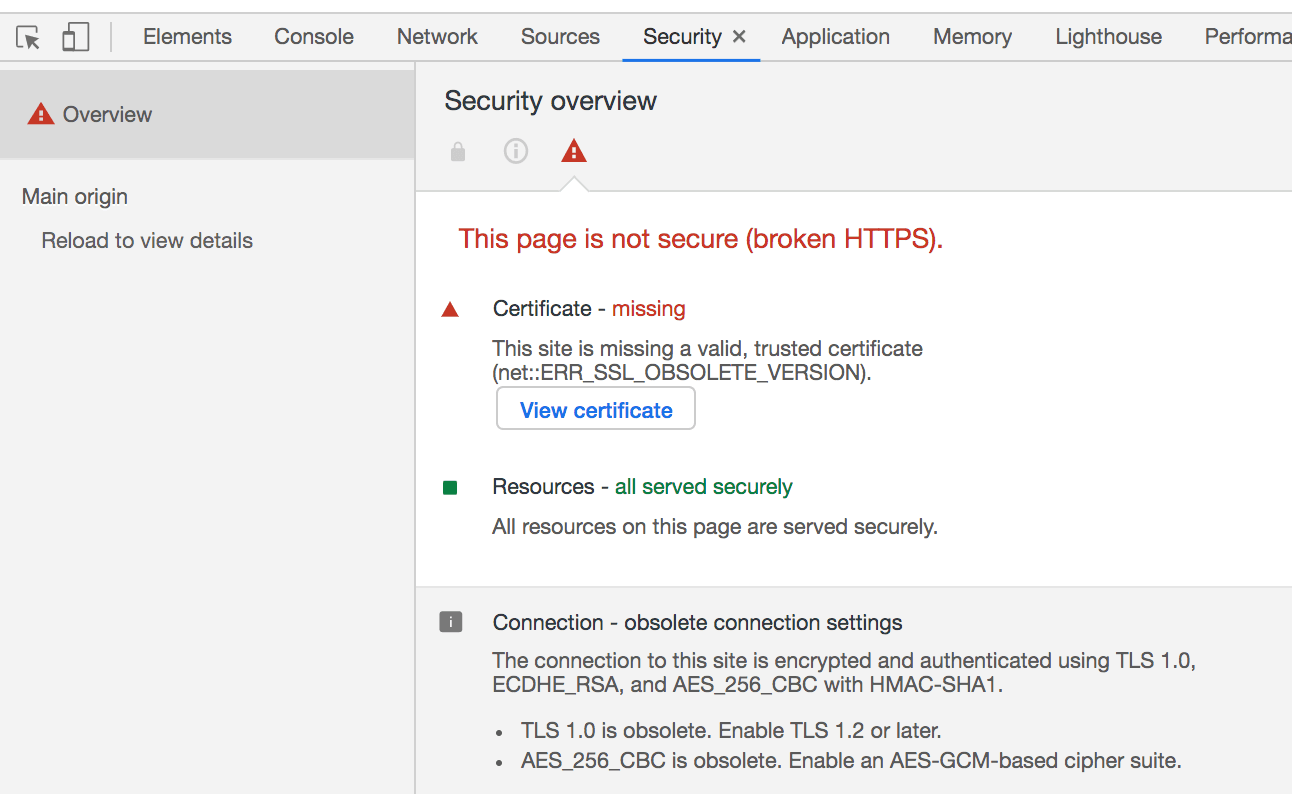This screenshot has height=794, width=1292.
Task: Click Reload to view details item
Action: coord(147,241)
